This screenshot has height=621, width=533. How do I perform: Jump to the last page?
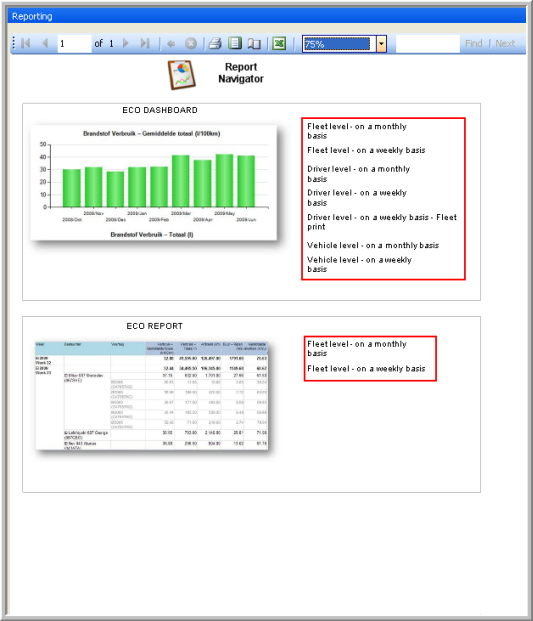(x=145, y=43)
